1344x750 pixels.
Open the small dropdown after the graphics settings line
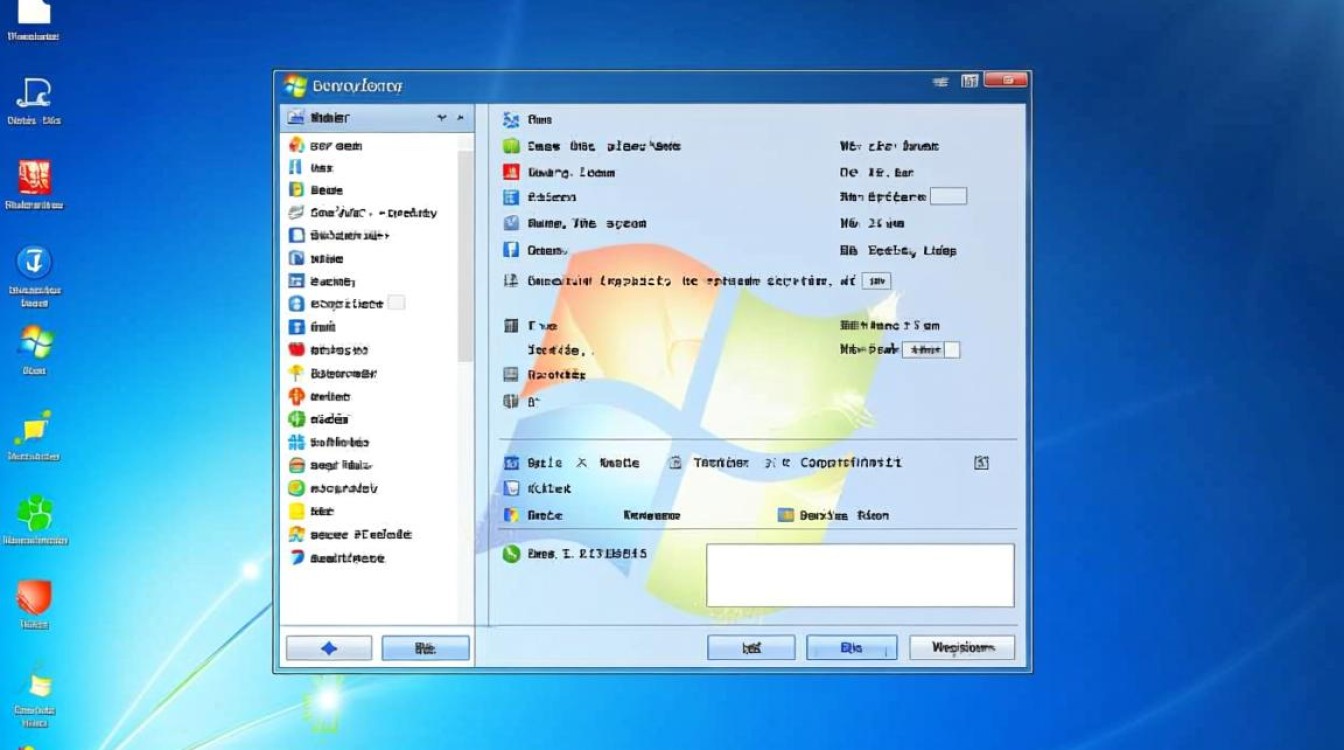[x=875, y=281]
